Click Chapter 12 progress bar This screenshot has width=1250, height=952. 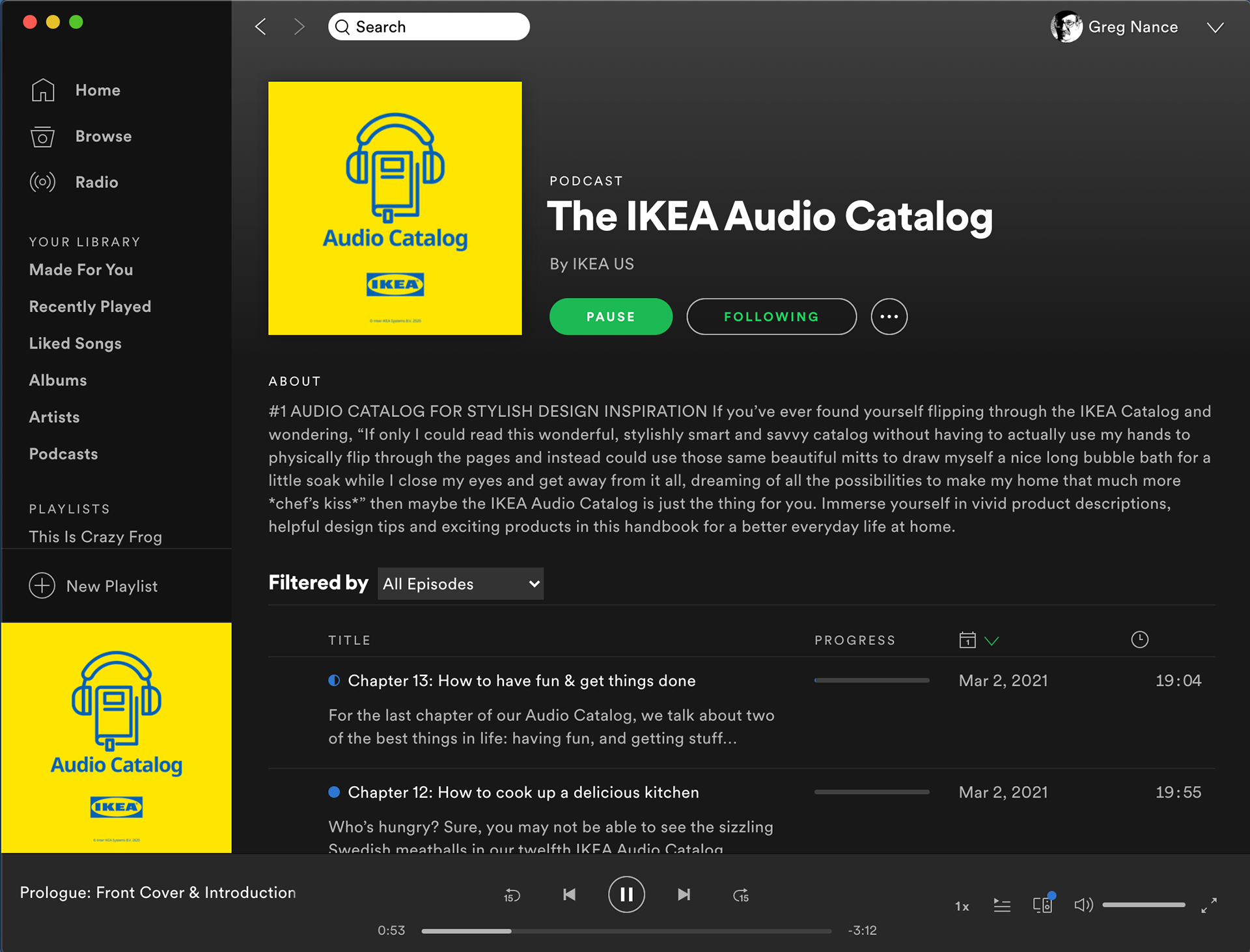click(x=872, y=792)
